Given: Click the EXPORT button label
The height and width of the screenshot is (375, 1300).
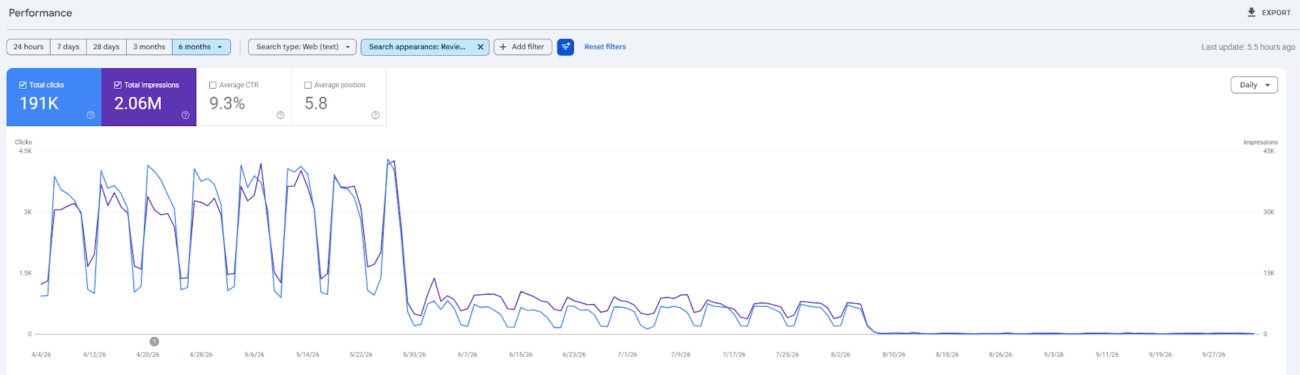Looking at the screenshot, I should pyautogui.click(x=1276, y=13).
